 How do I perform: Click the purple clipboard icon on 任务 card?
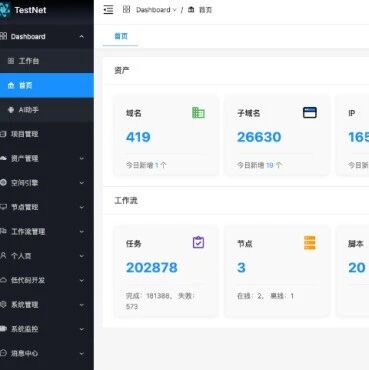tap(198, 242)
